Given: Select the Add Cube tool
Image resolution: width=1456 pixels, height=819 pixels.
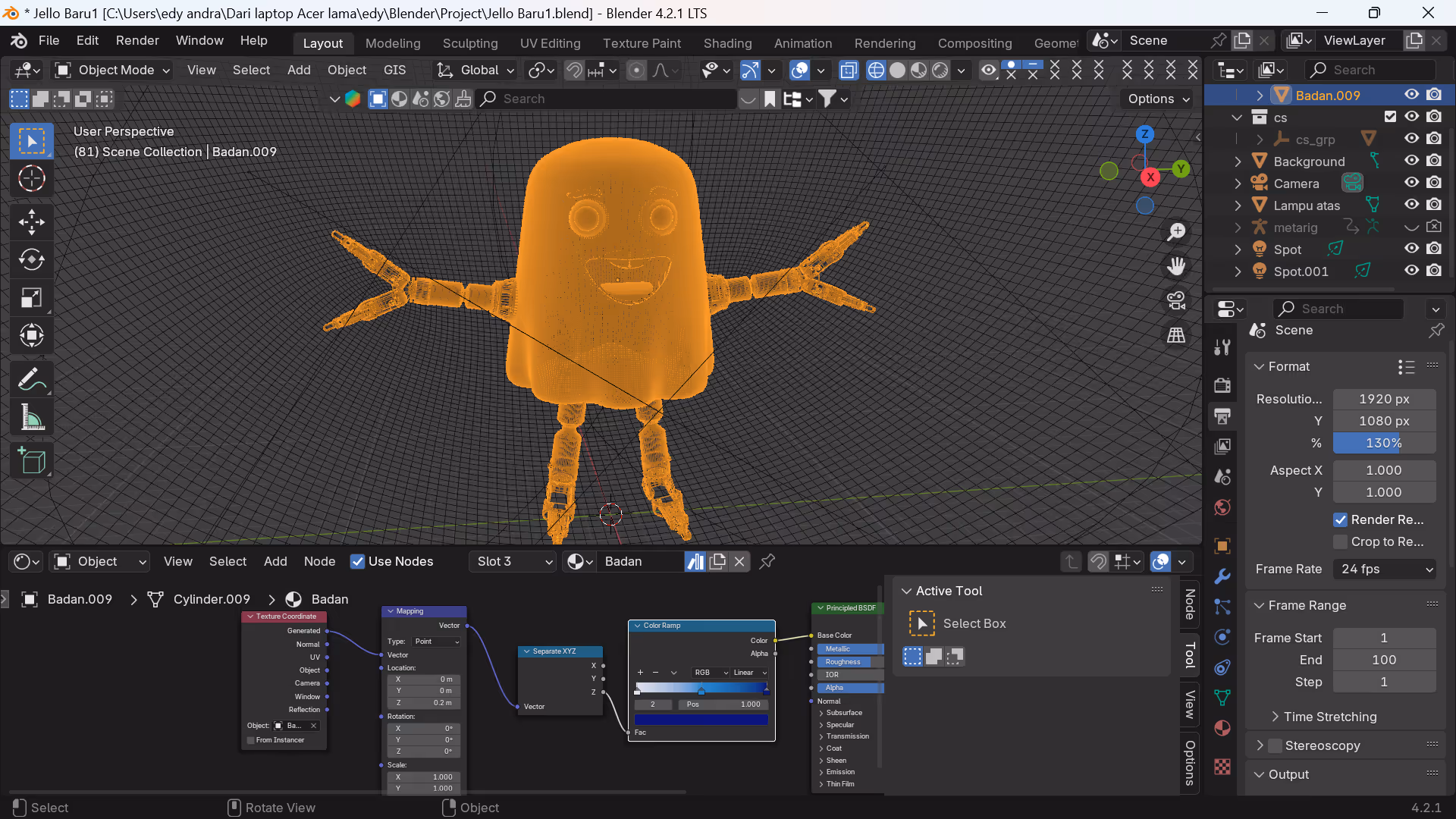Looking at the screenshot, I should tap(31, 460).
